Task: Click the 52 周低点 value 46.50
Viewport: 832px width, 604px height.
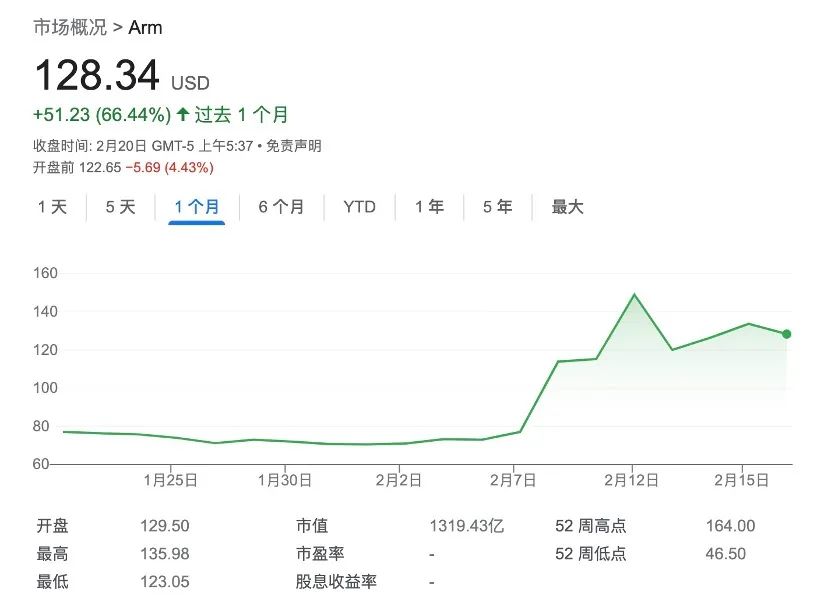Action: (725, 554)
